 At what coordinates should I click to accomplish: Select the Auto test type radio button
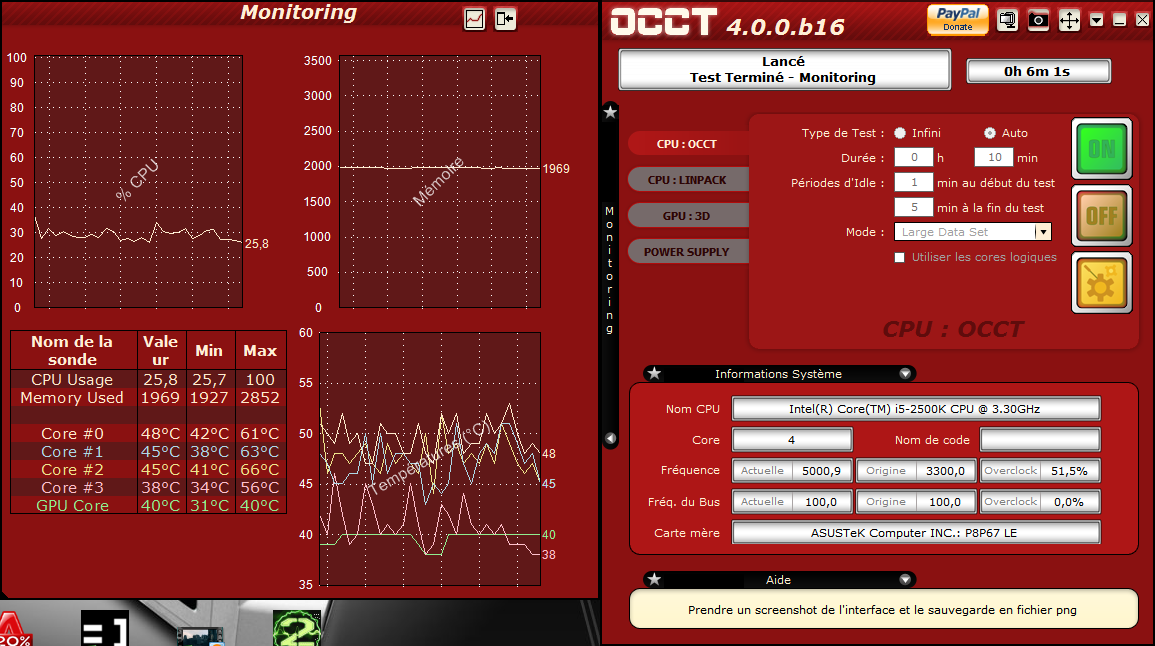coord(990,133)
